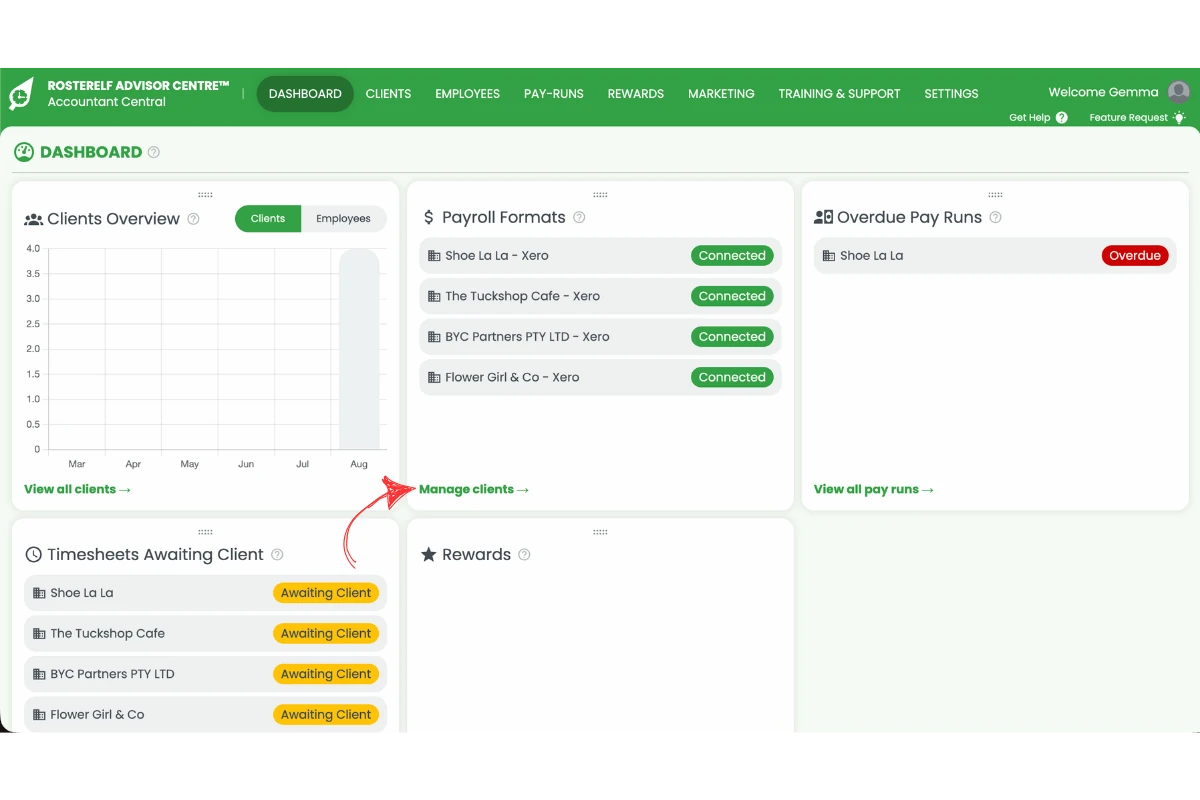Click Connected badge for BYC Partners PTY LTD

click(732, 337)
